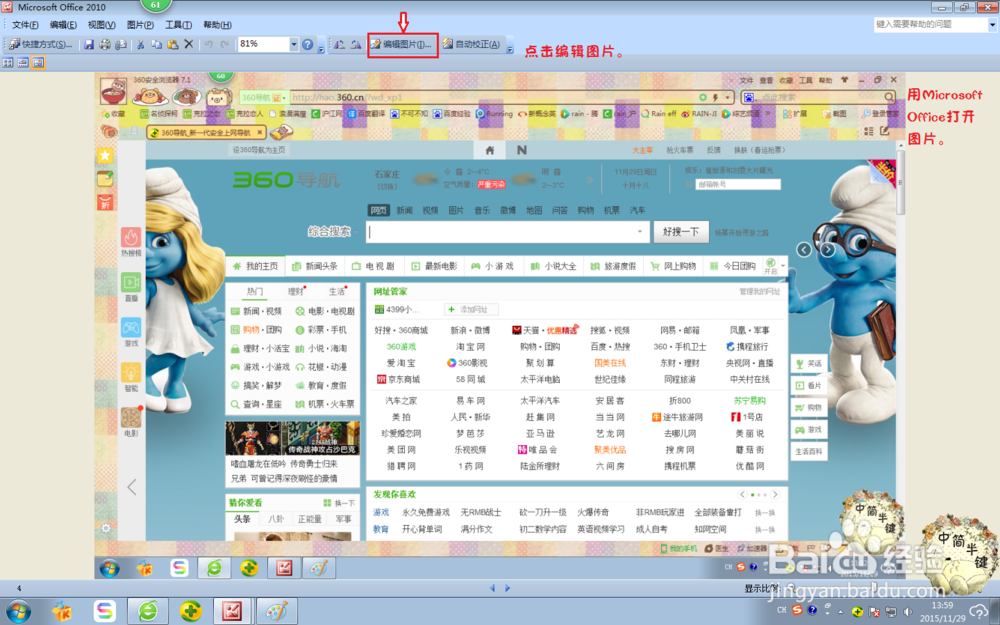This screenshot has height=625, width=1000.
Task: Click the Copy icon in the toolbar
Action: pyautogui.click(x=156, y=45)
